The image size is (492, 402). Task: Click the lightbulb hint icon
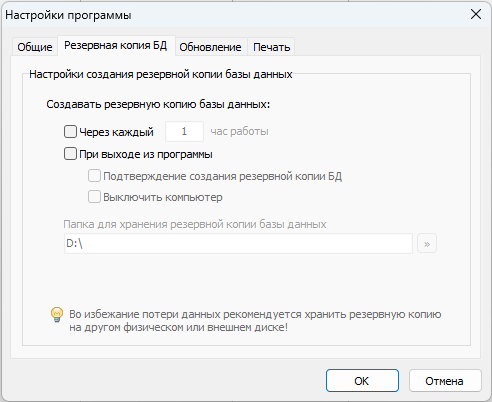pos(57,315)
